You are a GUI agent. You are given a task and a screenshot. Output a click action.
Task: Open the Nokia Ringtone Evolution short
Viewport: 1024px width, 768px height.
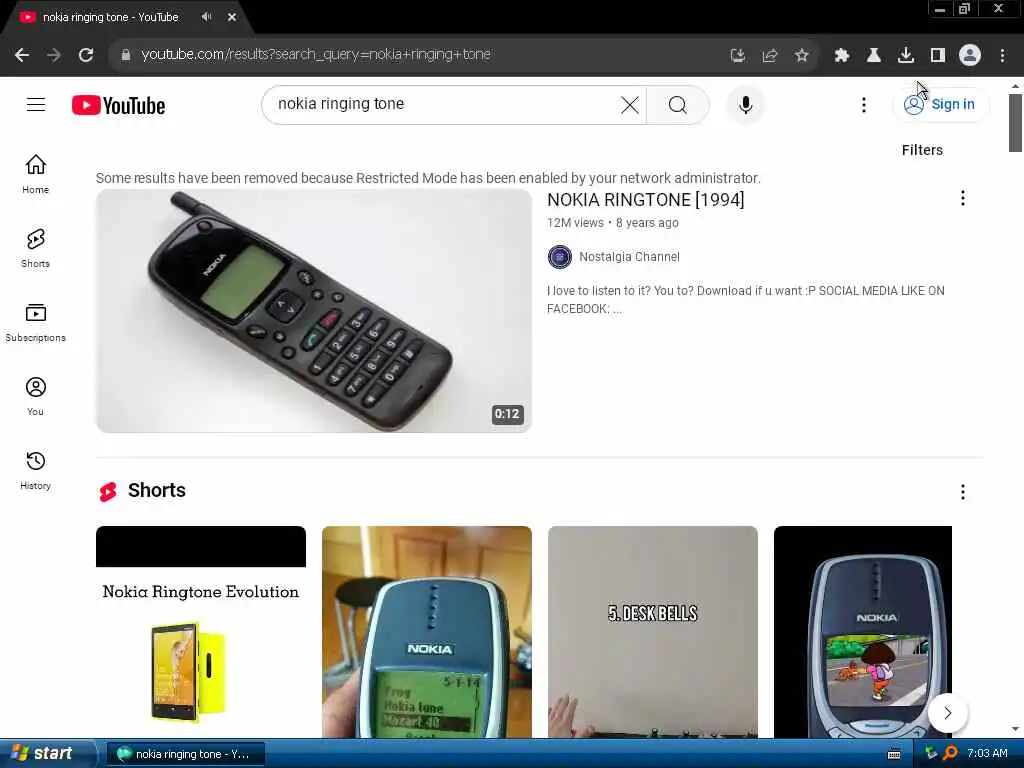(x=200, y=632)
